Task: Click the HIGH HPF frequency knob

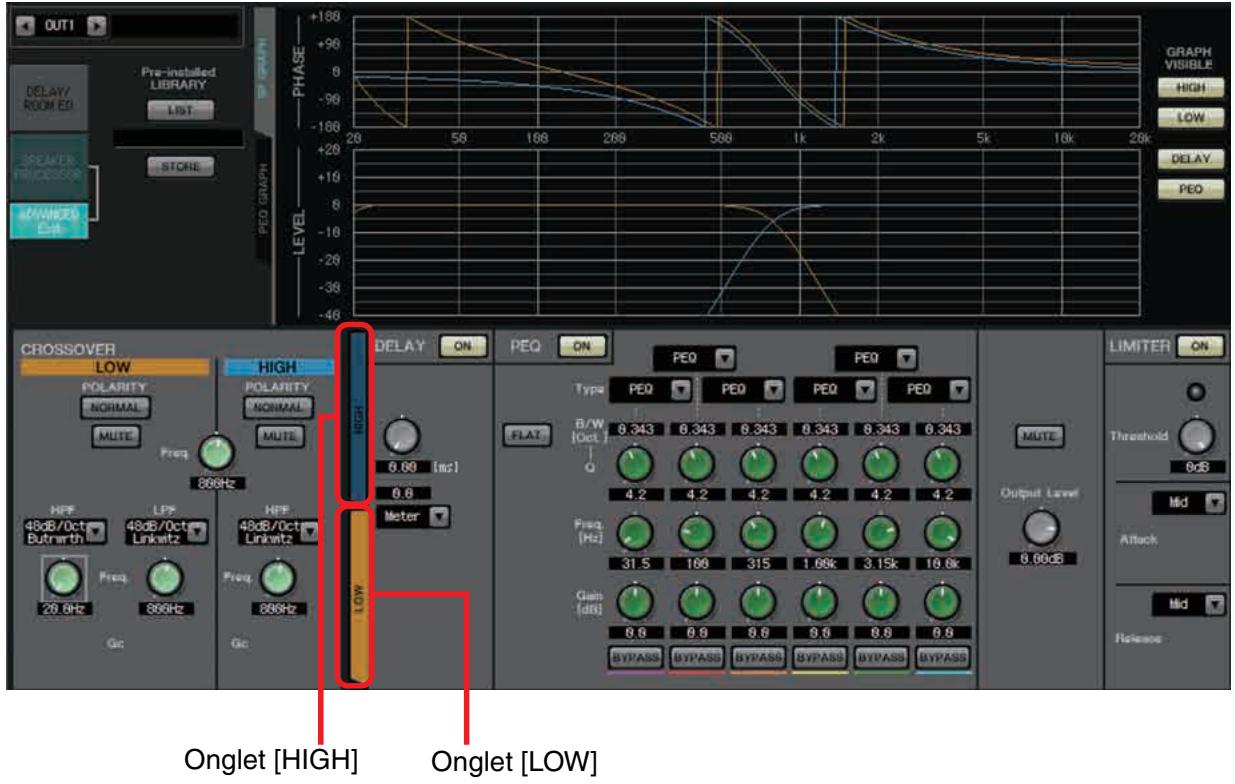Action: (x=276, y=577)
